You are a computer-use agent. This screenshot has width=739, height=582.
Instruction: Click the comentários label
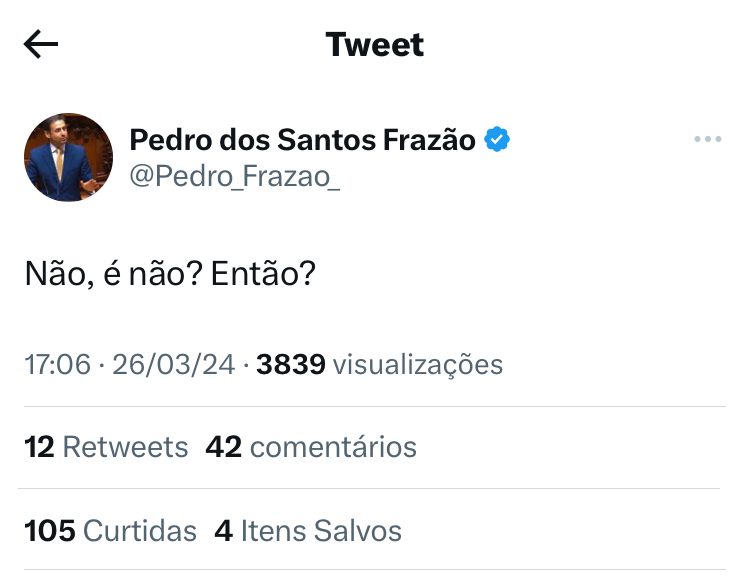click(333, 447)
